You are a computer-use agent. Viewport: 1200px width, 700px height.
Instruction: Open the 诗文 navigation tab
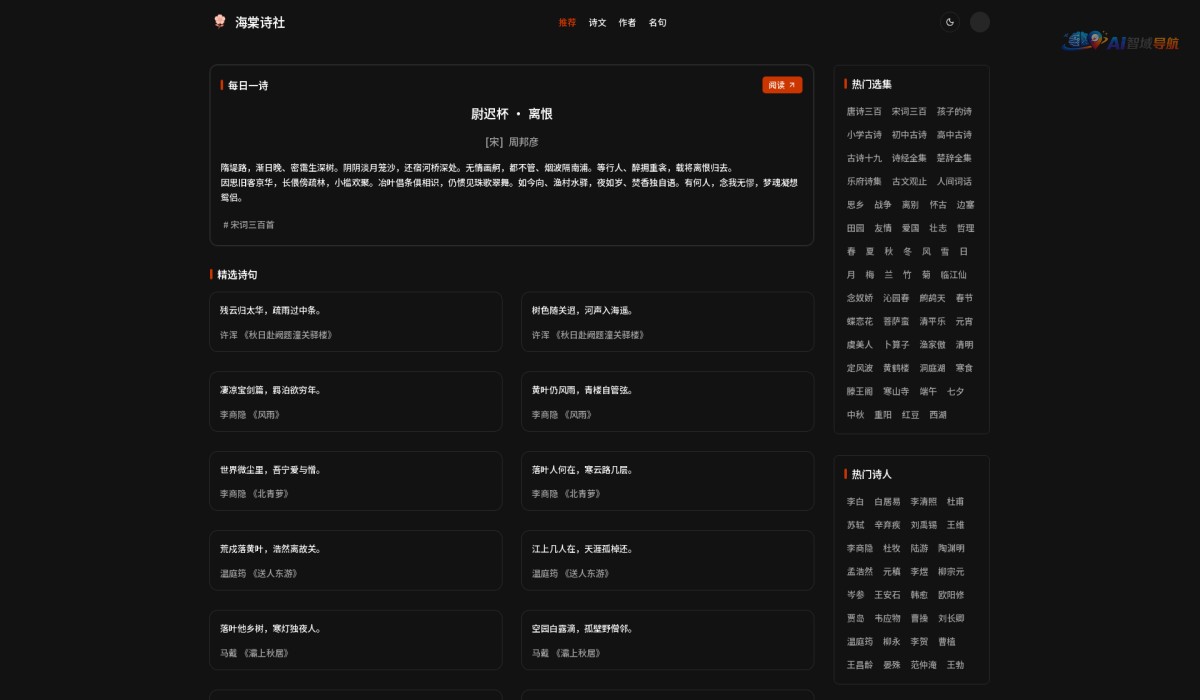click(597, 22)
